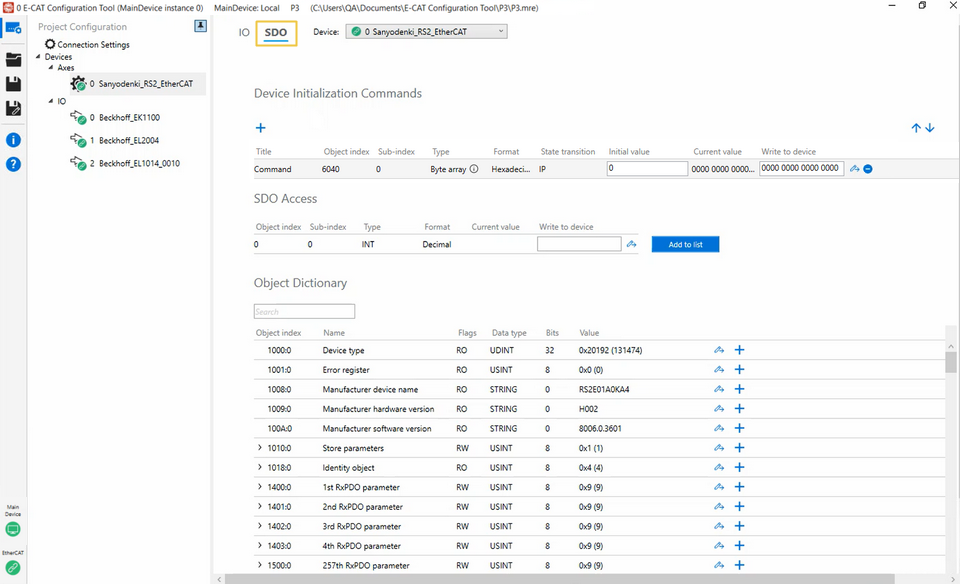Click the open project folder icon
The height and width of the screenshot is (584, 960).
click(x=13, y=59)
